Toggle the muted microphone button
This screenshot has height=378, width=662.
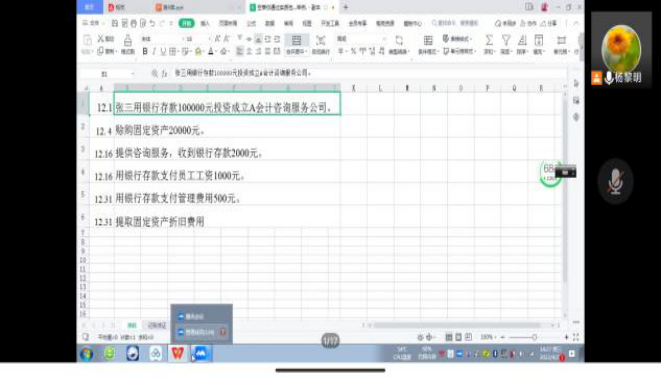pos(616,181)
